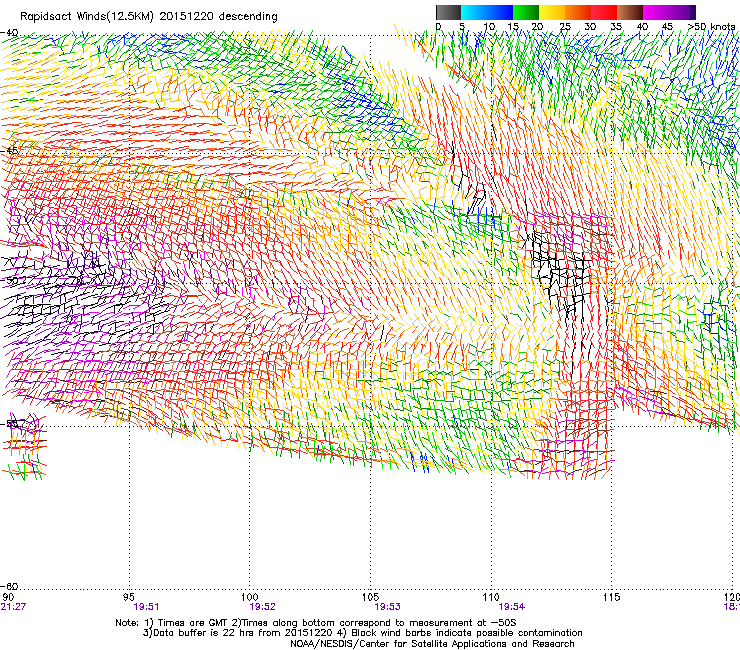The height and width of the screenshot is (650, 740).
Task: Click the '19:51' time label
Action: coord(146,607)
